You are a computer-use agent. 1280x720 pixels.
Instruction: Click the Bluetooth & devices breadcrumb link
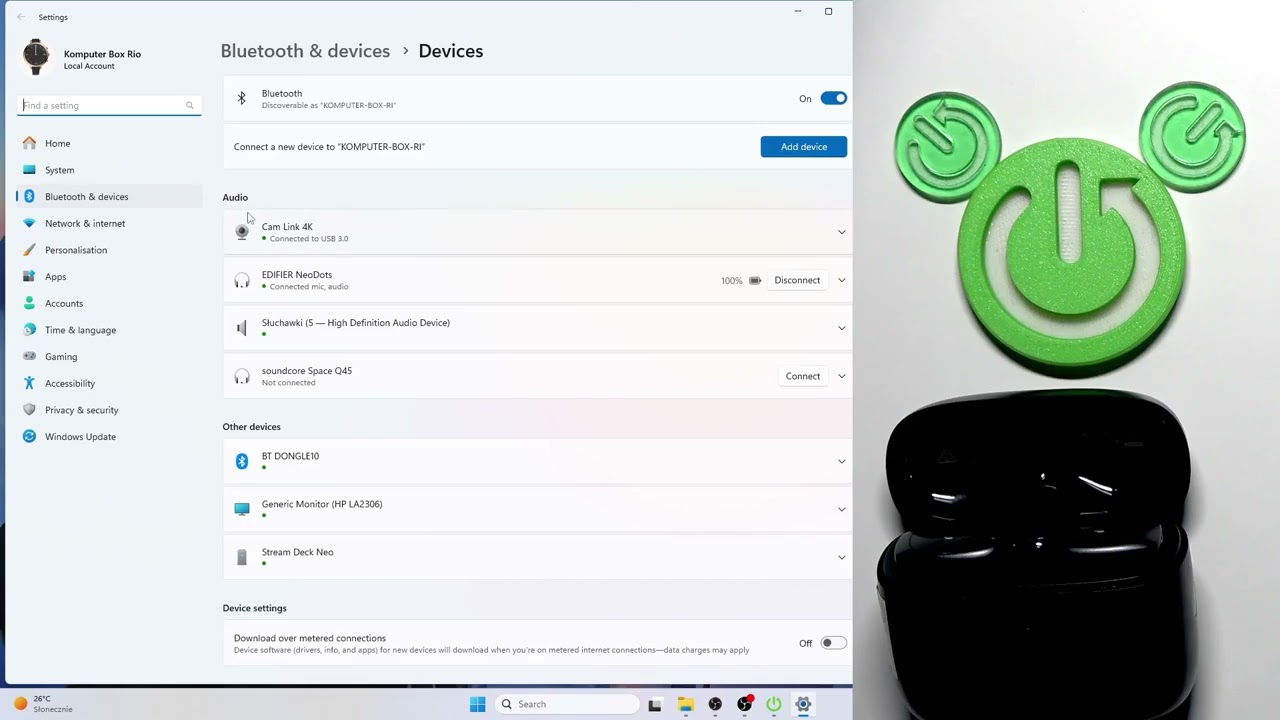(x=305, y=51)
